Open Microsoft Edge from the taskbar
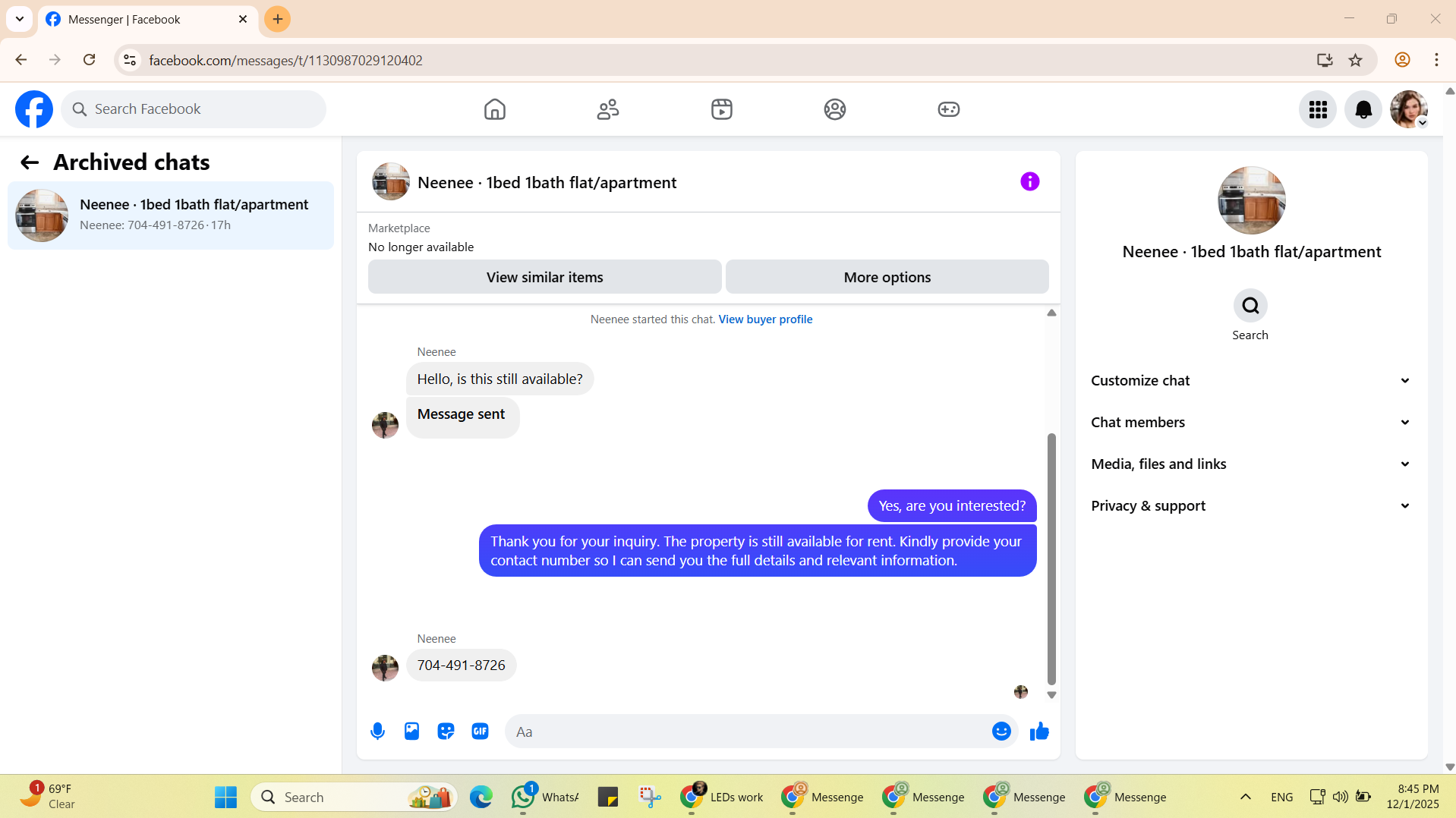1456x818 pixels. coord(481,797)
